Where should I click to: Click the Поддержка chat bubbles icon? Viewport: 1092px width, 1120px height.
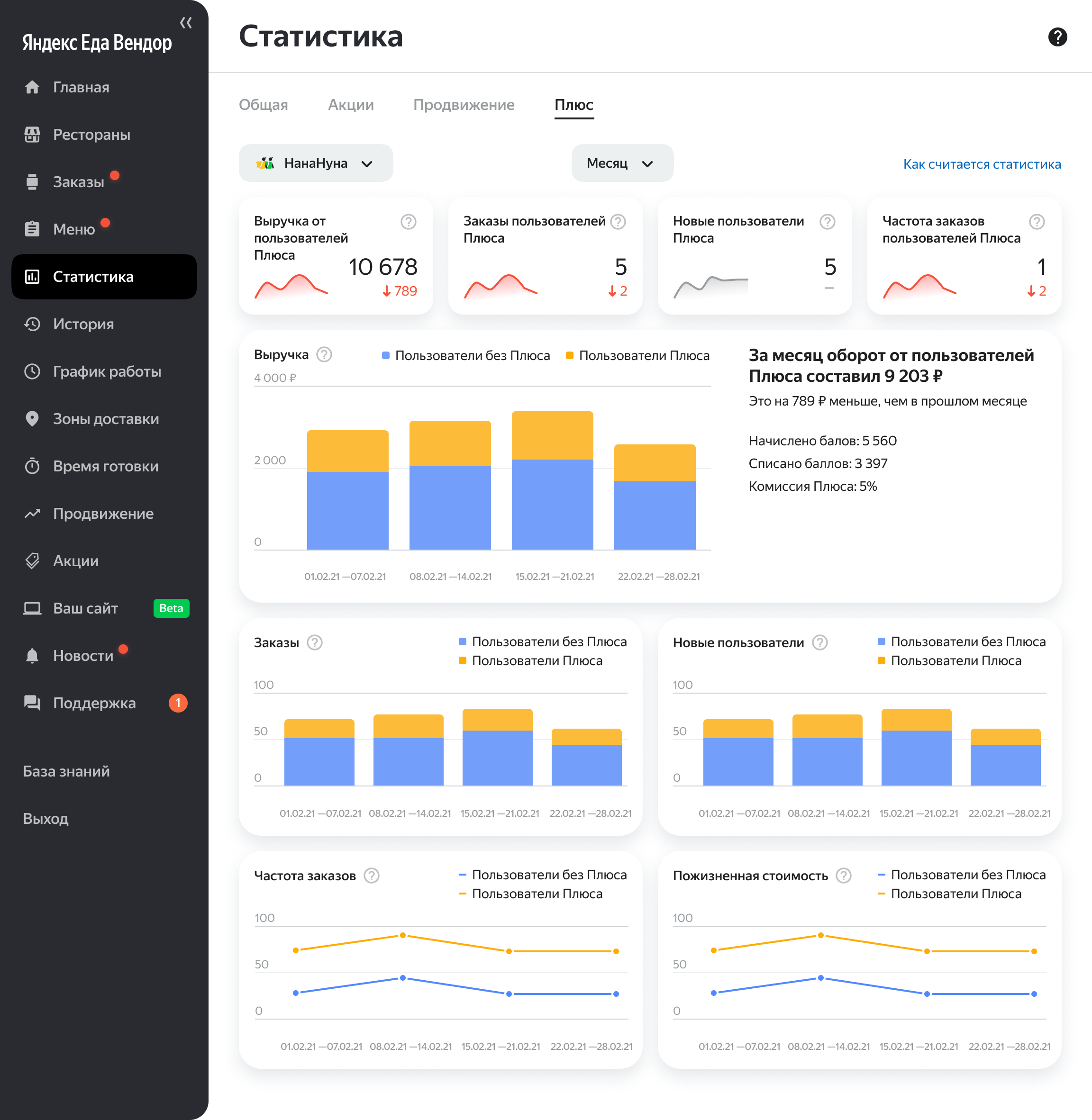click(x=32, y=703)
